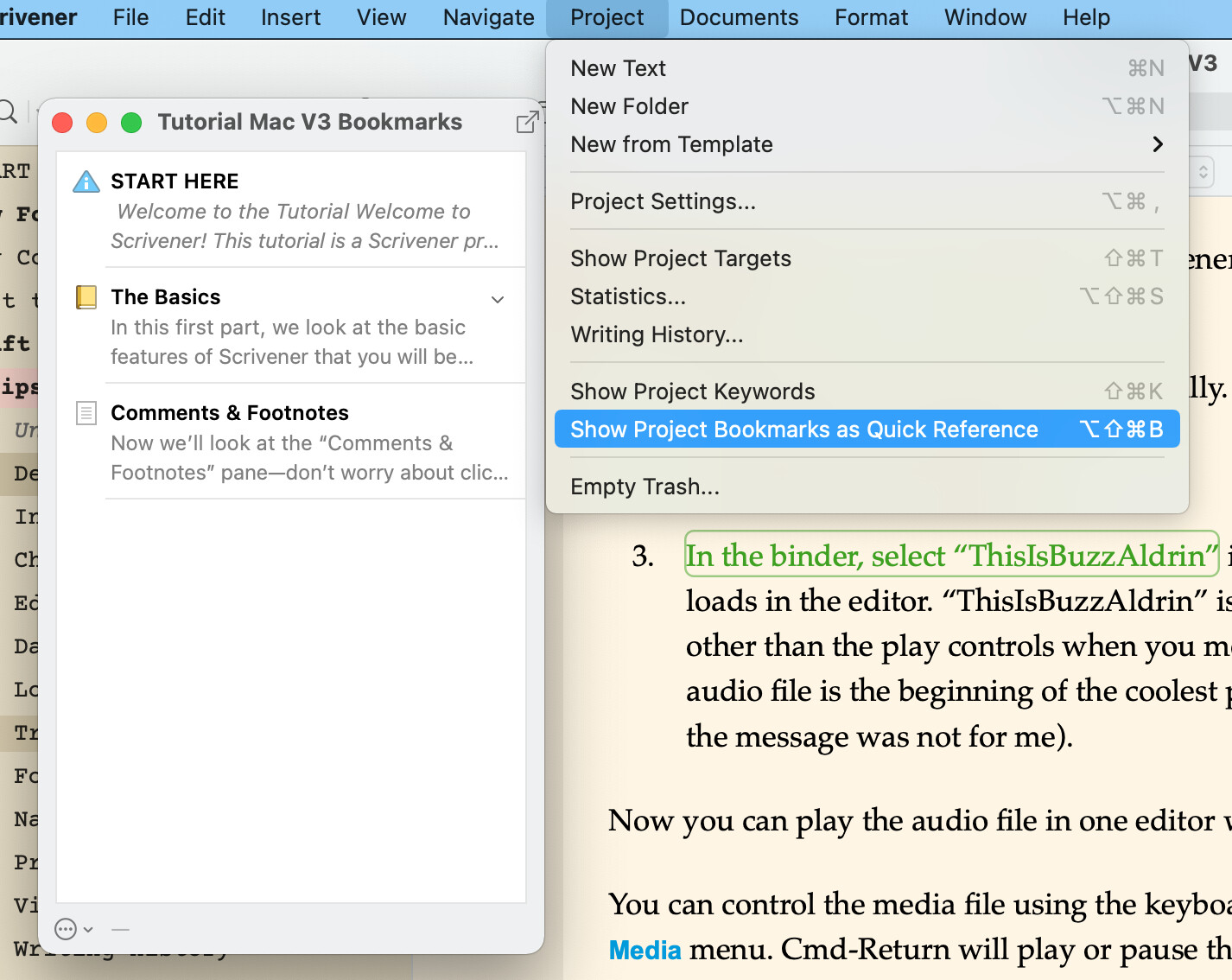Open the Navigate menu

(488, 17)
